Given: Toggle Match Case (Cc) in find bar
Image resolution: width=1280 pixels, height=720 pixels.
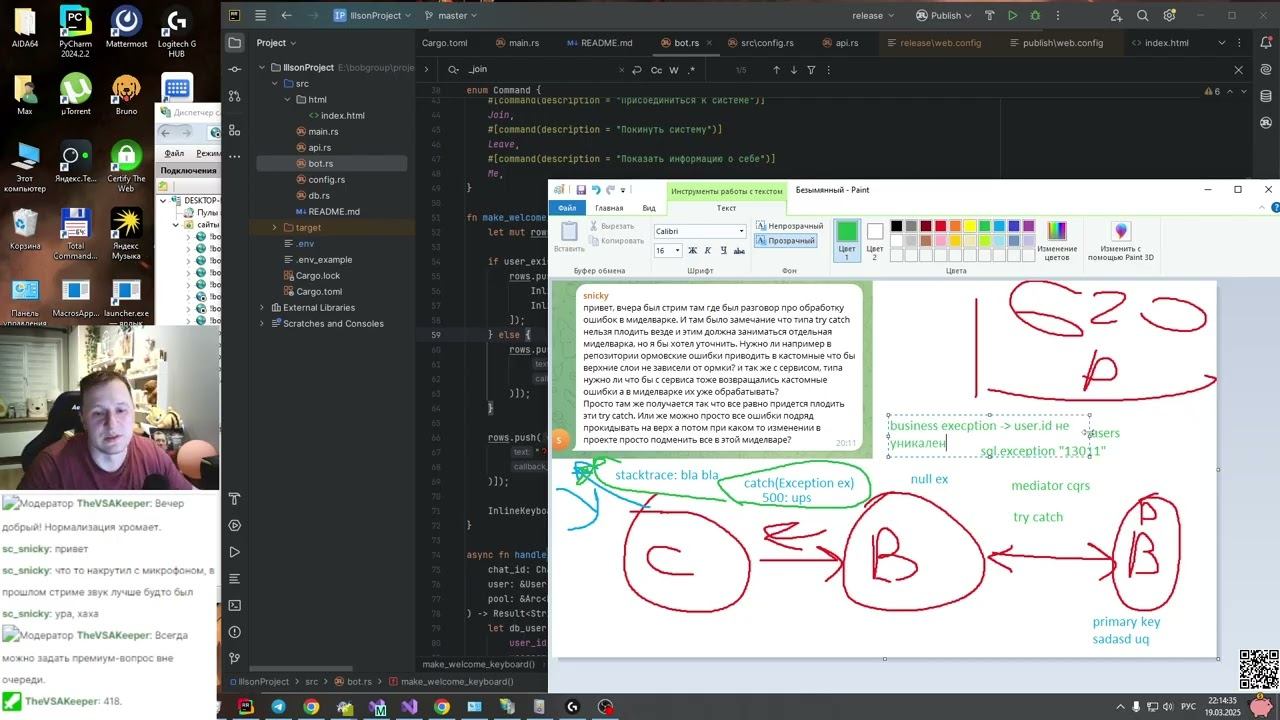Looking at the screenshot, I should 656,70.
